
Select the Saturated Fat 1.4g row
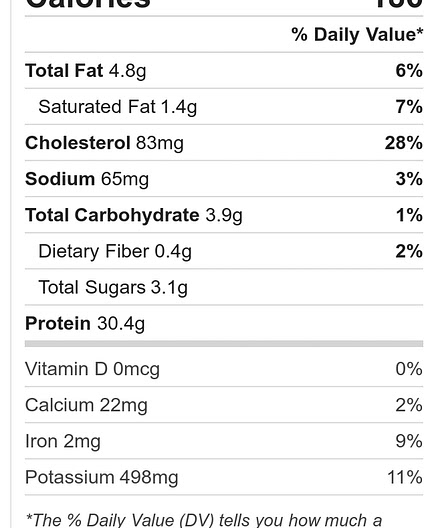point(224,107)
